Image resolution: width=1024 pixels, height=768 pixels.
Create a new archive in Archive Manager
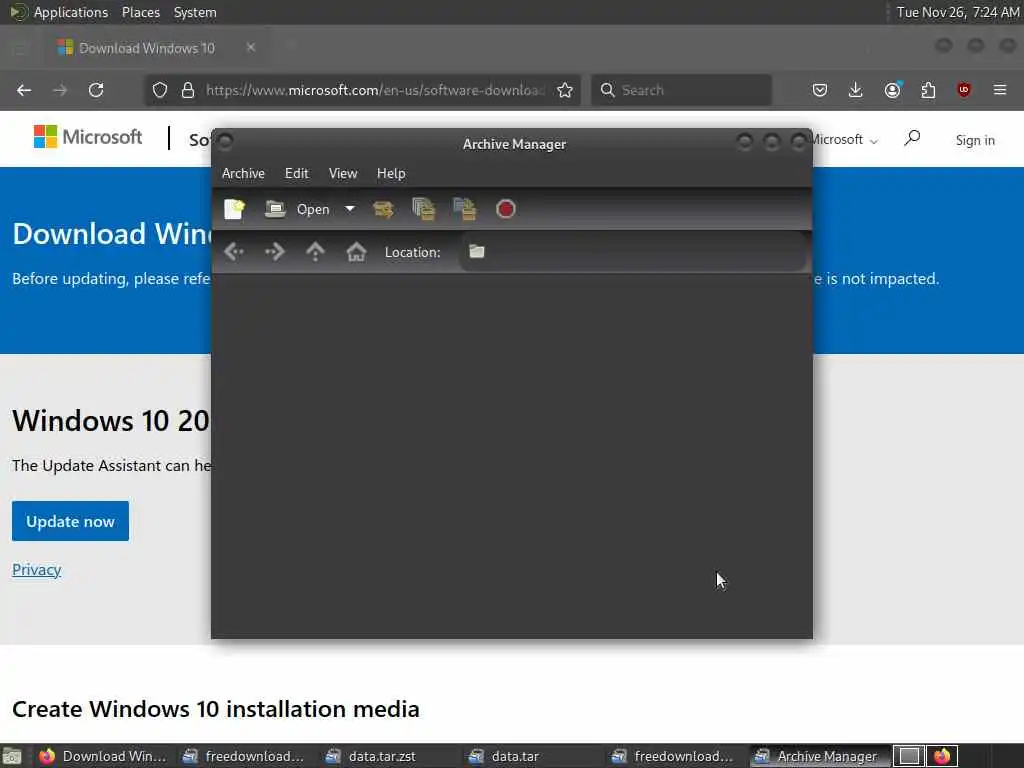[x=234, y=209]
